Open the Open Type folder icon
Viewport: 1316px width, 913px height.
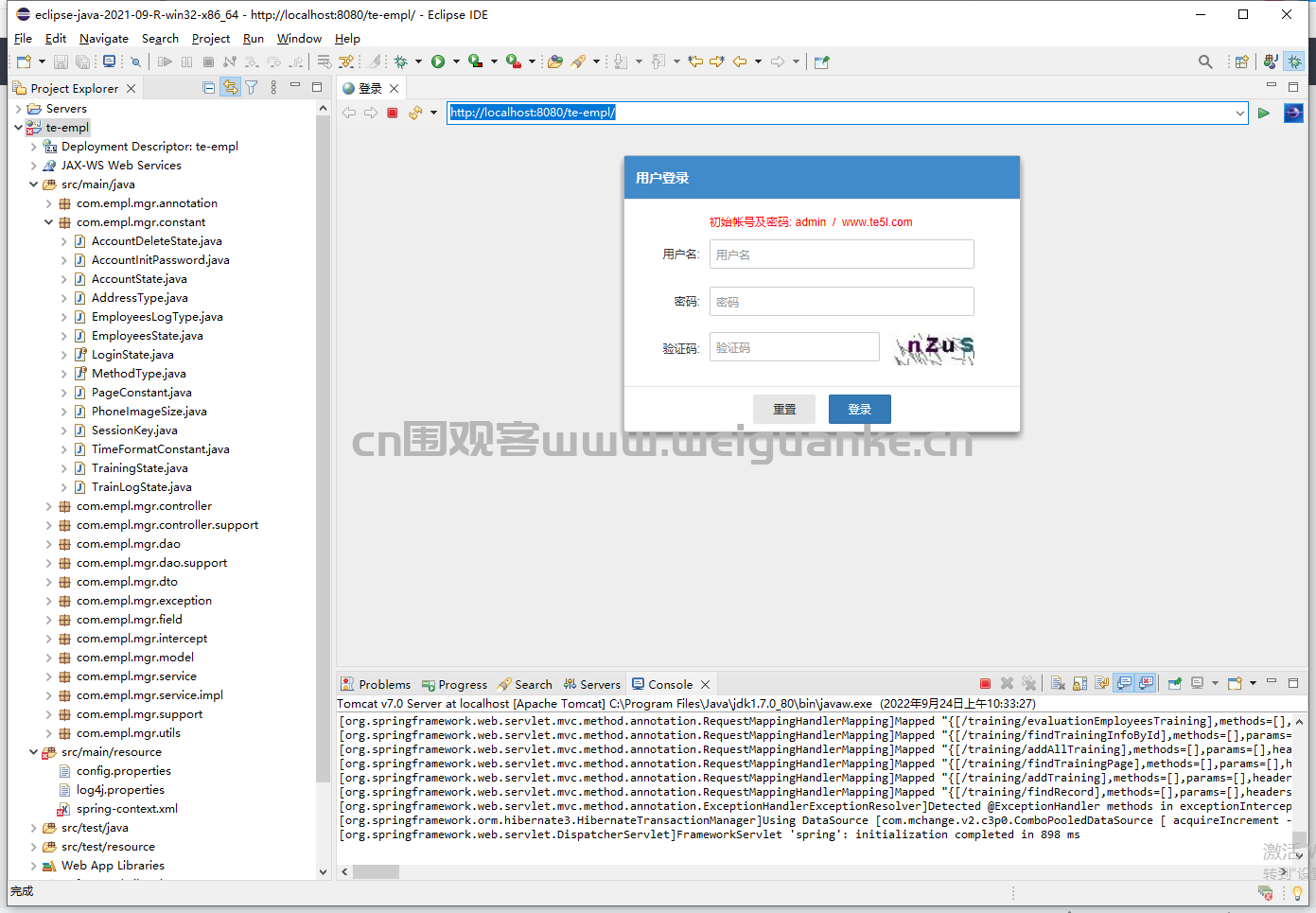coord(555,61)
